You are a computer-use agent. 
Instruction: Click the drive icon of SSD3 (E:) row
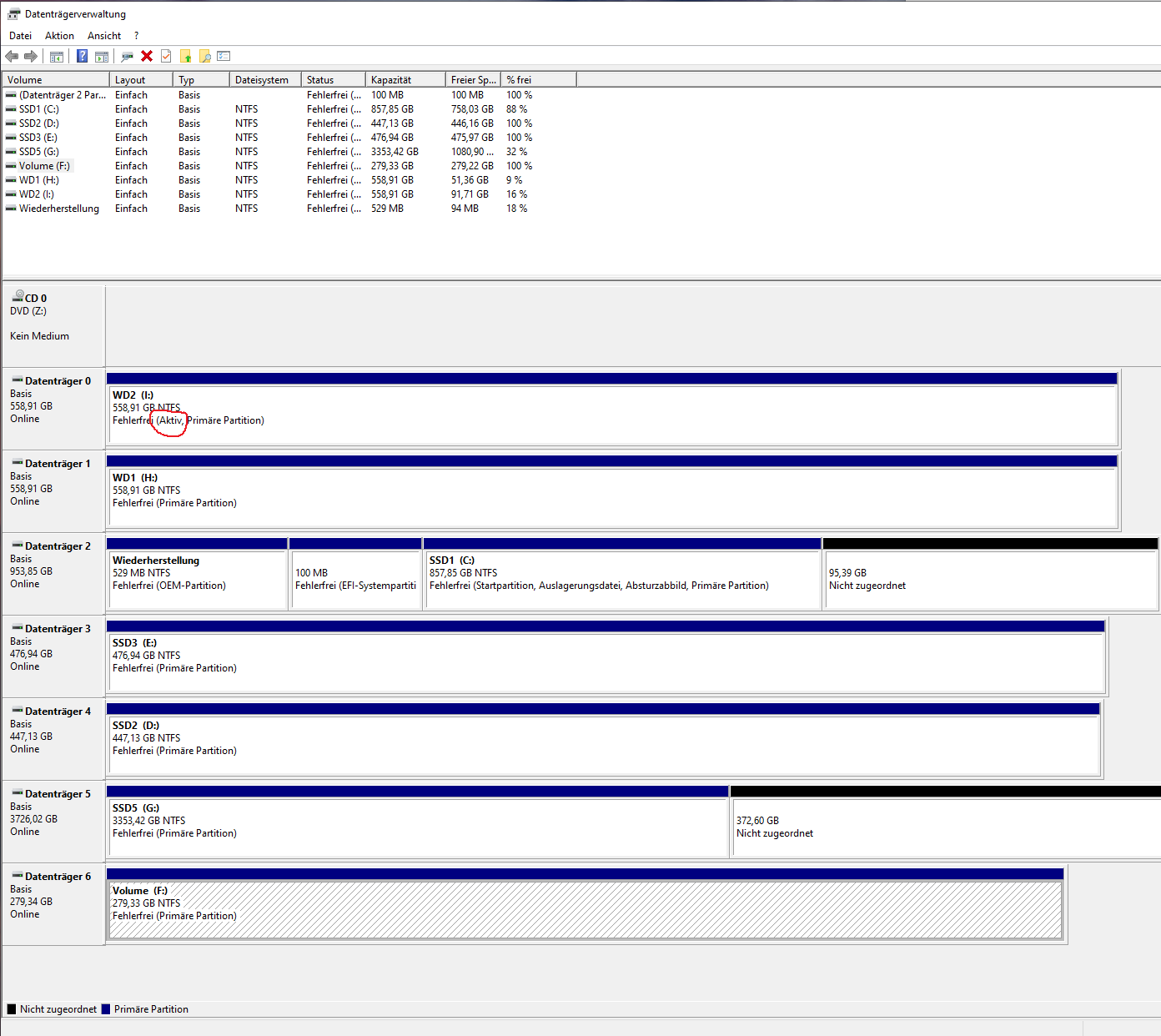pyautogui.click(x=11, y=138)
